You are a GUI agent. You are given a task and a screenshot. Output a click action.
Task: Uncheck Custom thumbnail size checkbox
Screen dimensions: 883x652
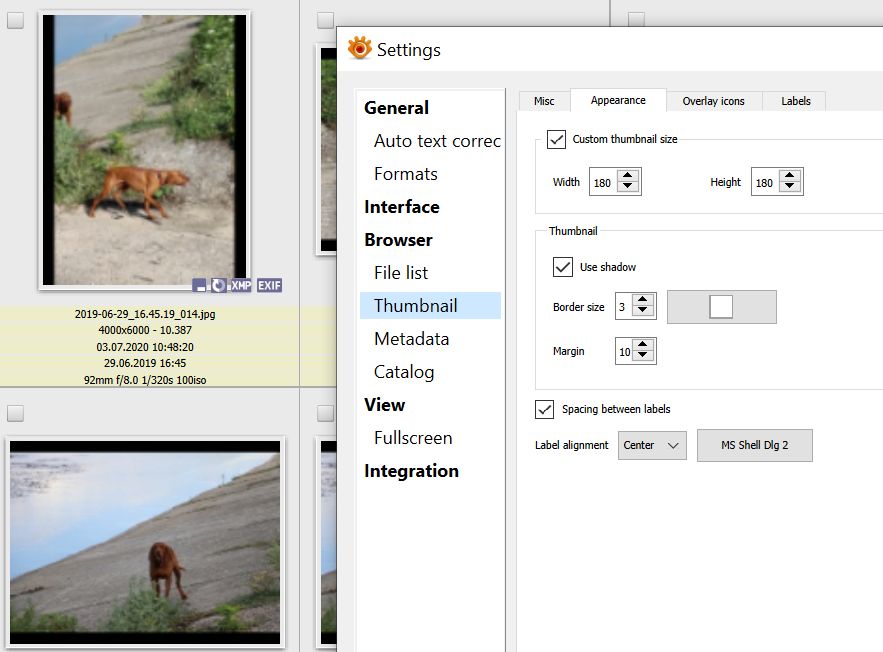(x=557, y=139)
